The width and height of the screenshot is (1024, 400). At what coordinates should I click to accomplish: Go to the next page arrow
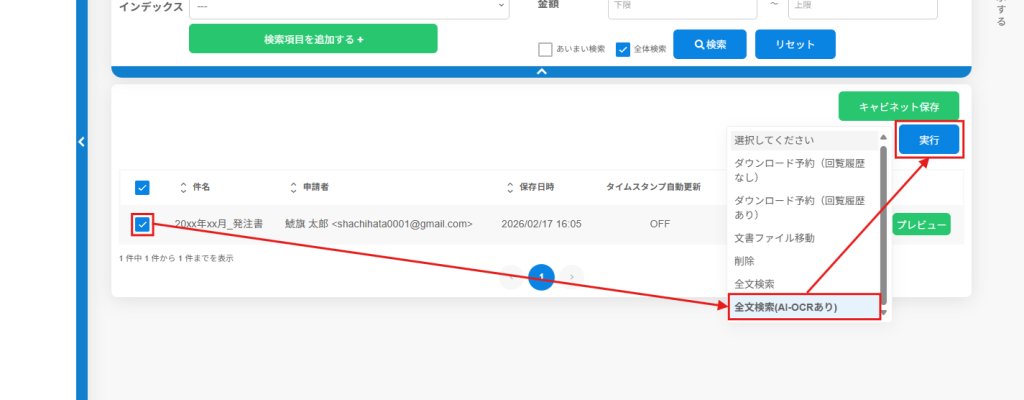coord(571,276)
